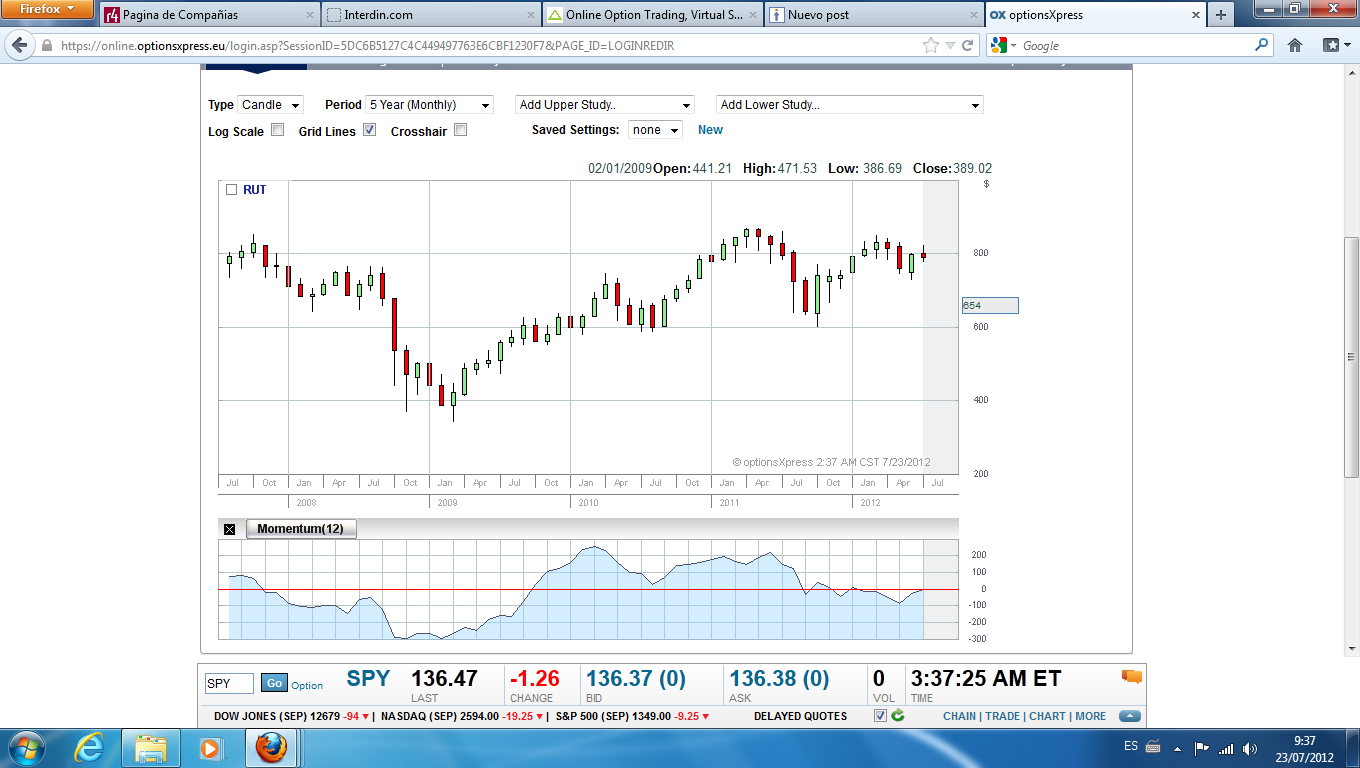Expand the Add Upper Study dropdown

[x=605, y=105]
